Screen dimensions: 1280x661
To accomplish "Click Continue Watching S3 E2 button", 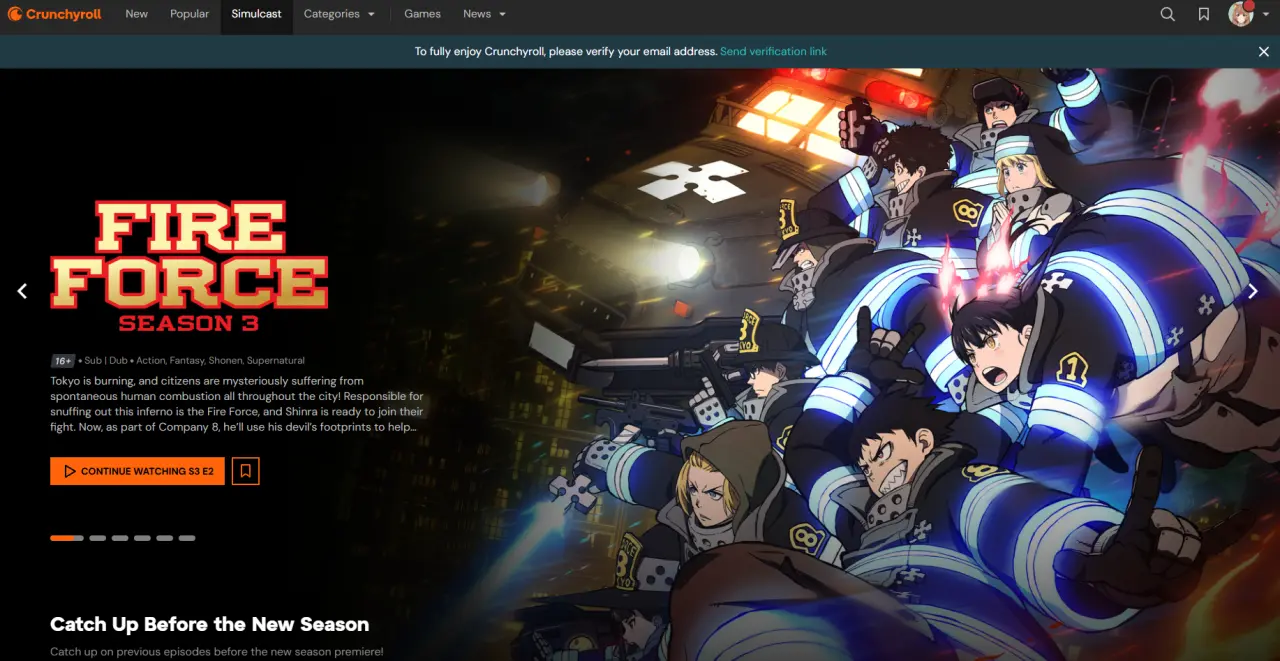I will point(137,471).
